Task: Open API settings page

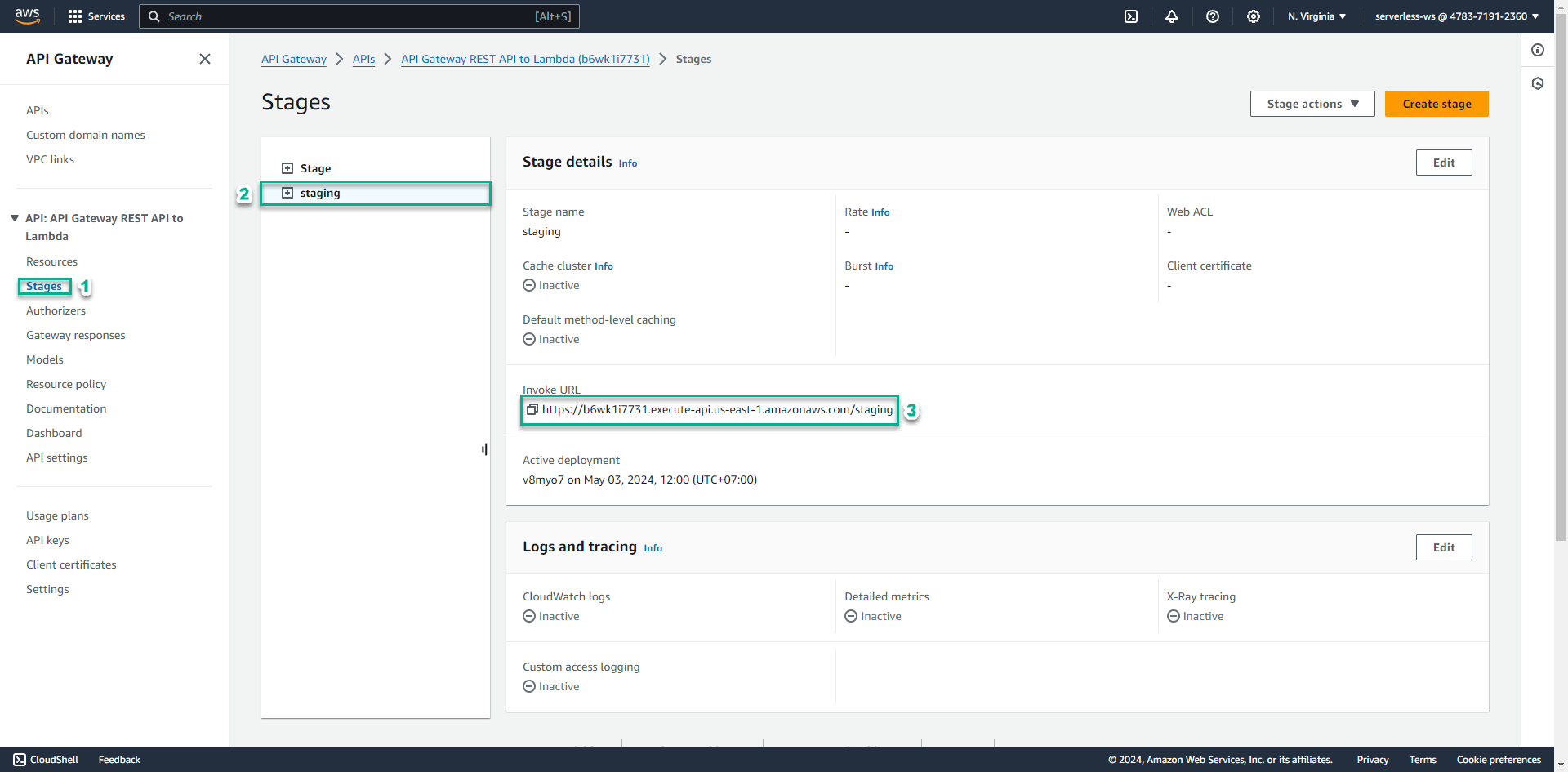Action: [x=57, y=457]
